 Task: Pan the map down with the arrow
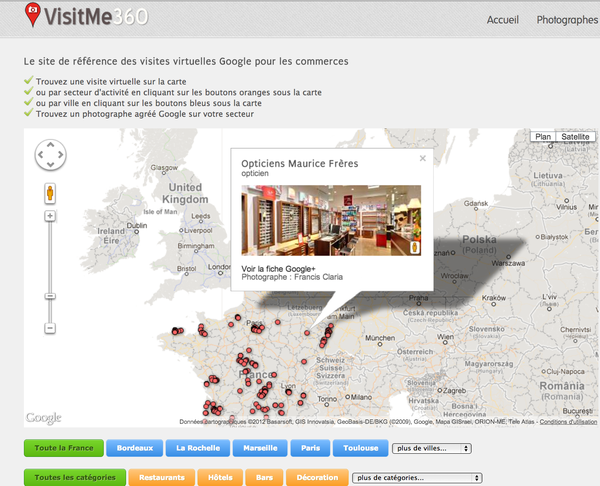(51, 165)
